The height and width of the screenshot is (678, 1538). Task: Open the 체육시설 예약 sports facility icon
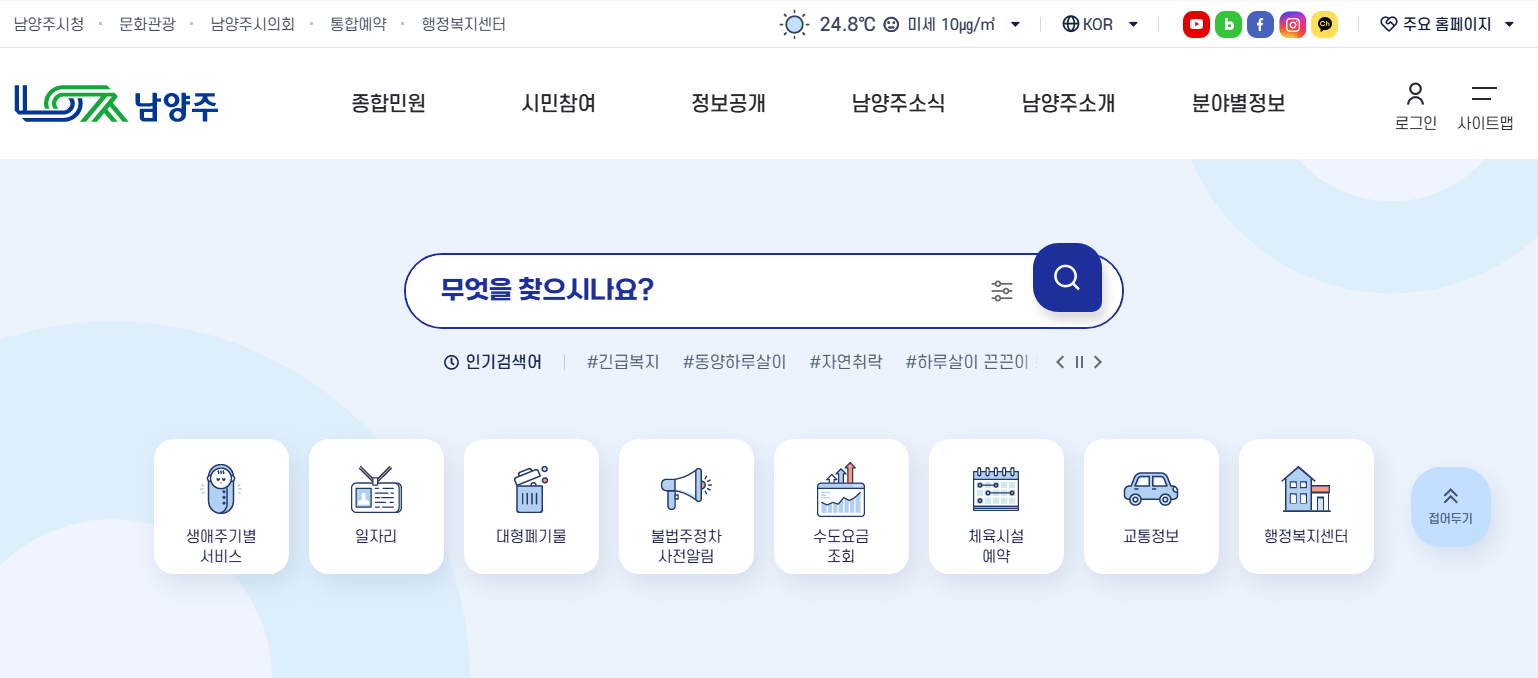tap(996, 505)
